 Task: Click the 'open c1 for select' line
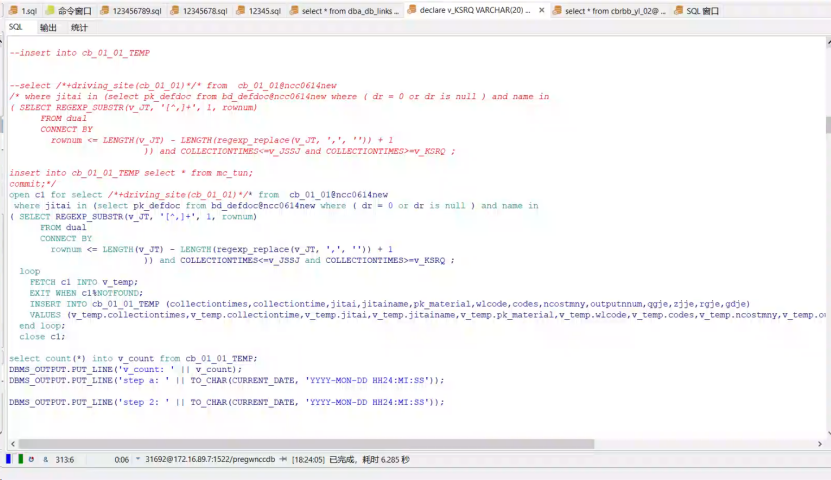[198, 194]
